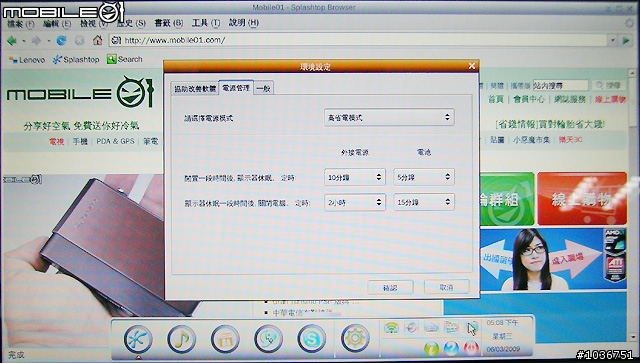Viewport: 640px width, 363px height.
Task: Open the Forward button history dropdown arrow
Action: coord(49,41)
